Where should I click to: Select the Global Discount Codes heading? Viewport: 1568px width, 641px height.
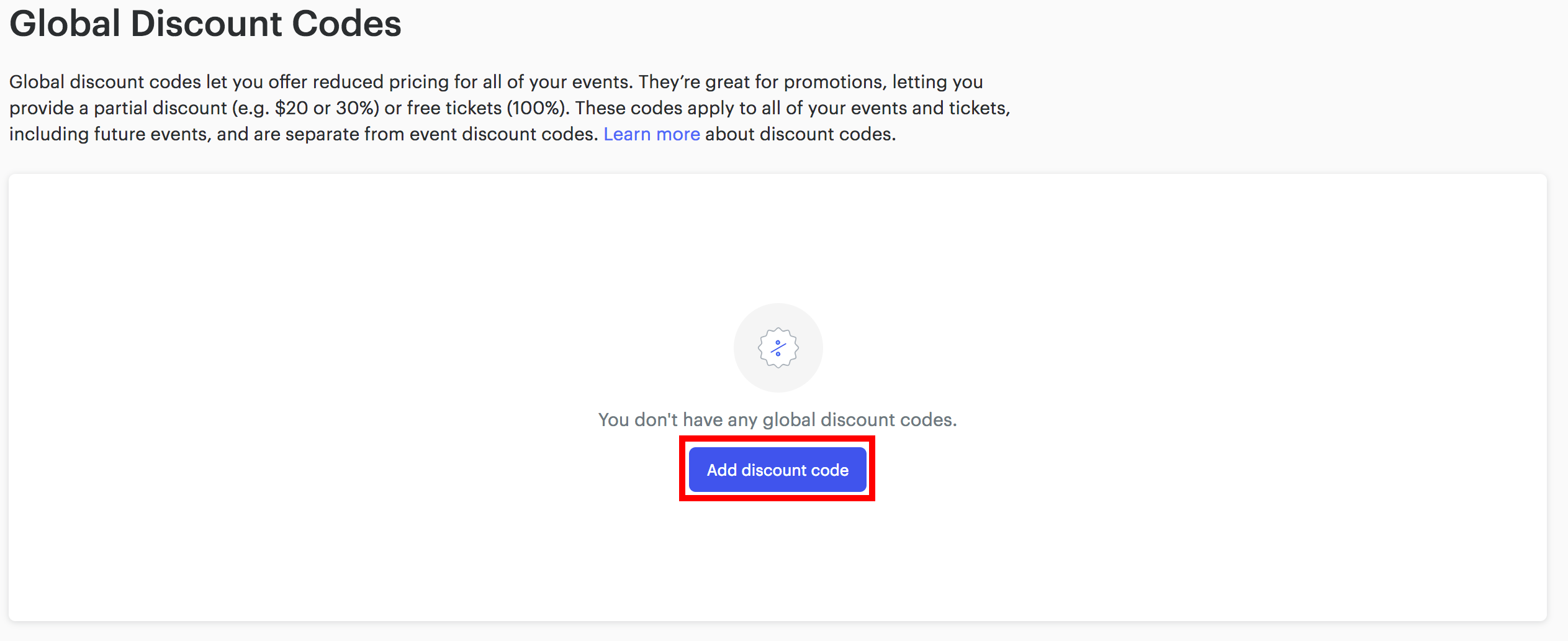point(205,24)
